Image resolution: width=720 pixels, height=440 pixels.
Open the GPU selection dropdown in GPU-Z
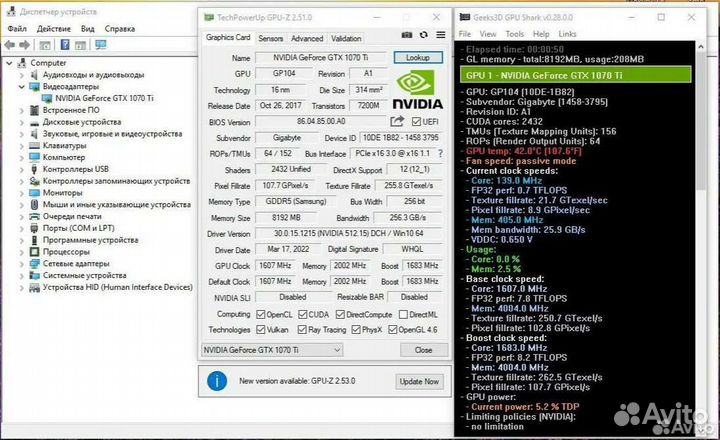(x=272, y=350)
